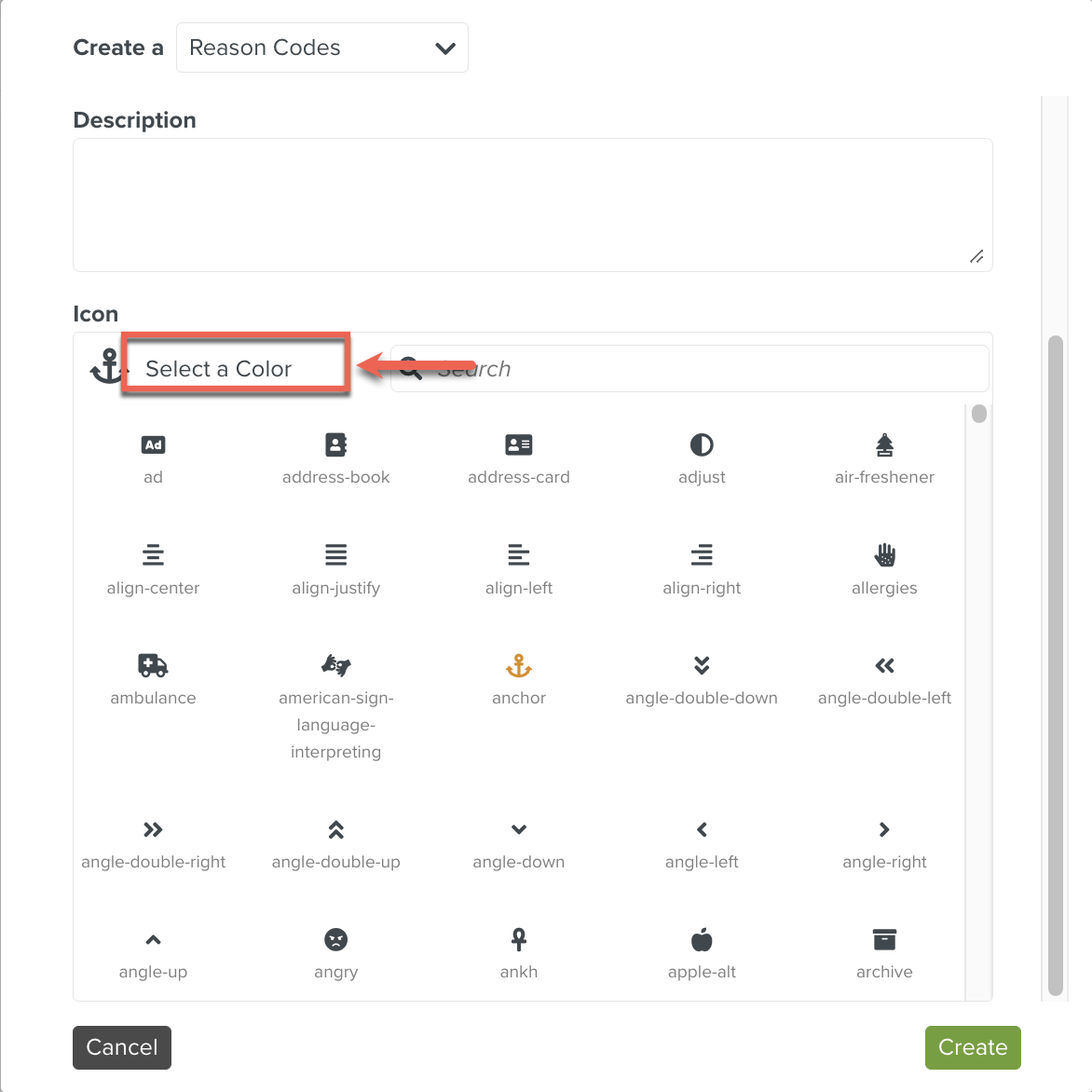Click the icon list scrollbar thumb
Image resolution: width=1092 pixels, height=1092 pixels.
[978, 414]
